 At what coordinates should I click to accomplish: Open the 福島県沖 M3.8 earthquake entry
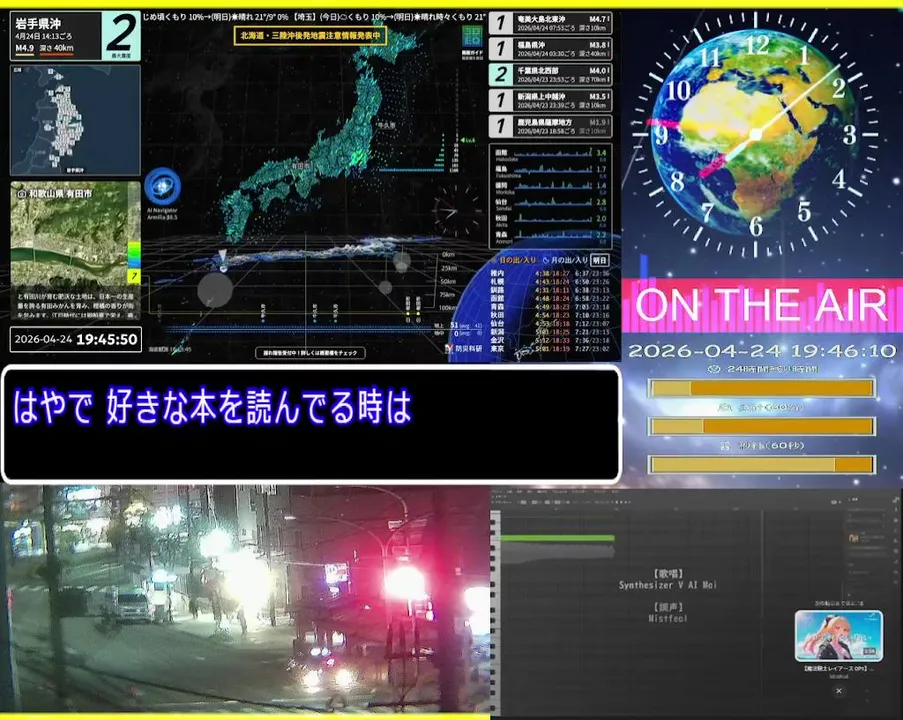click(551, 49)
